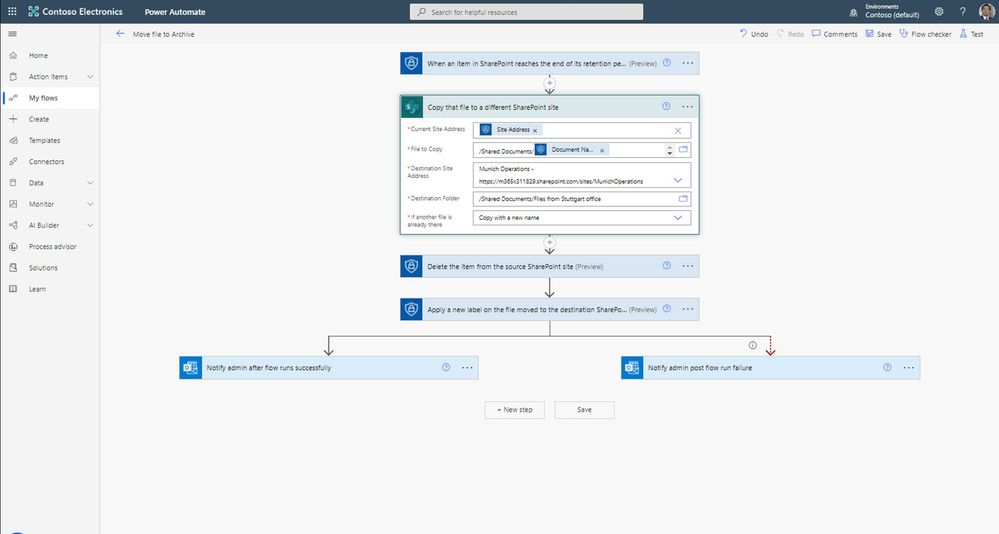Image resolution: width=999 pixels, height=534 pixels.
Task: Collapse the left navigation hamburger menu
Action: click(13, 34)
